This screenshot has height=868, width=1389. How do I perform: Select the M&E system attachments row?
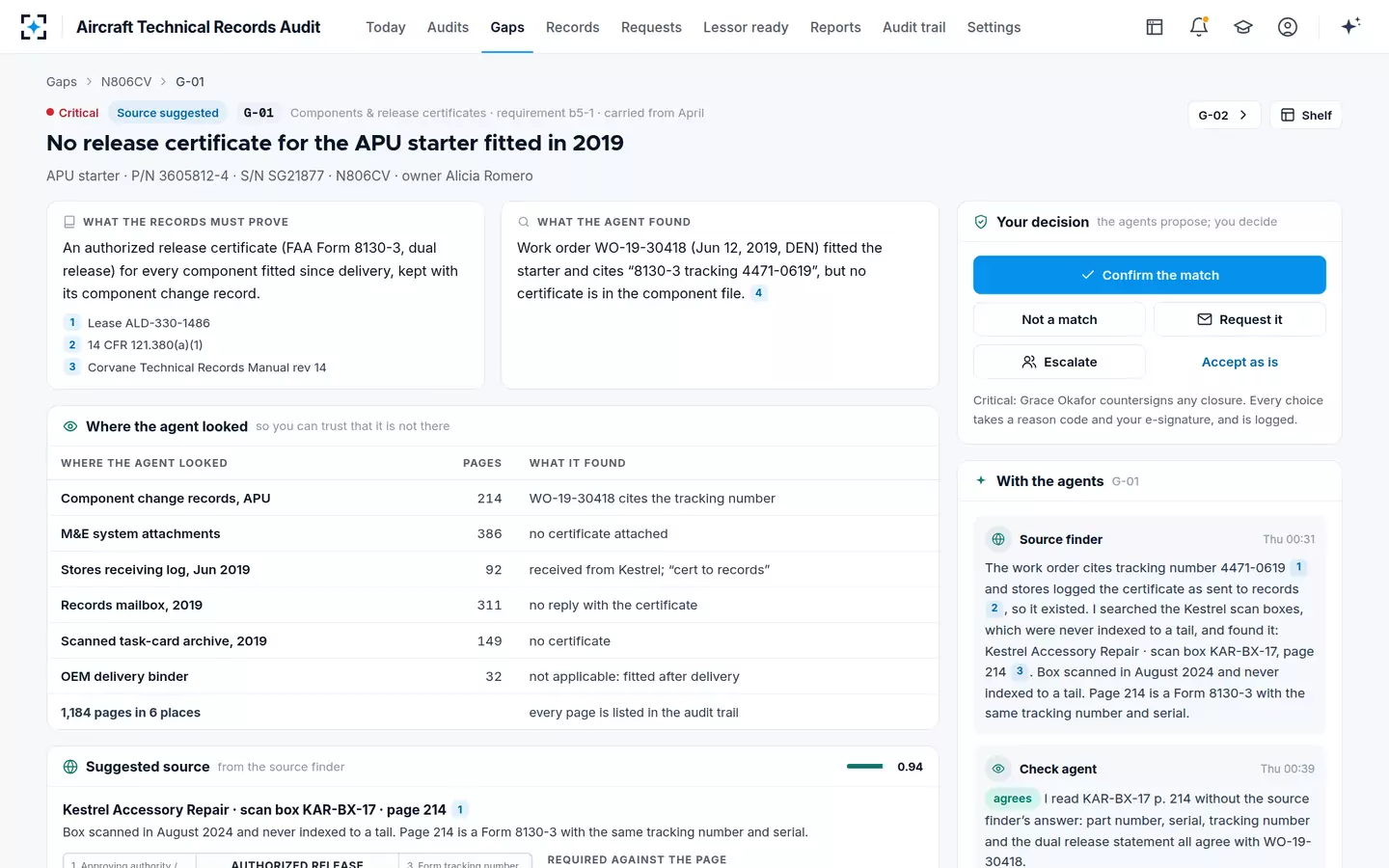coord(493,534)
